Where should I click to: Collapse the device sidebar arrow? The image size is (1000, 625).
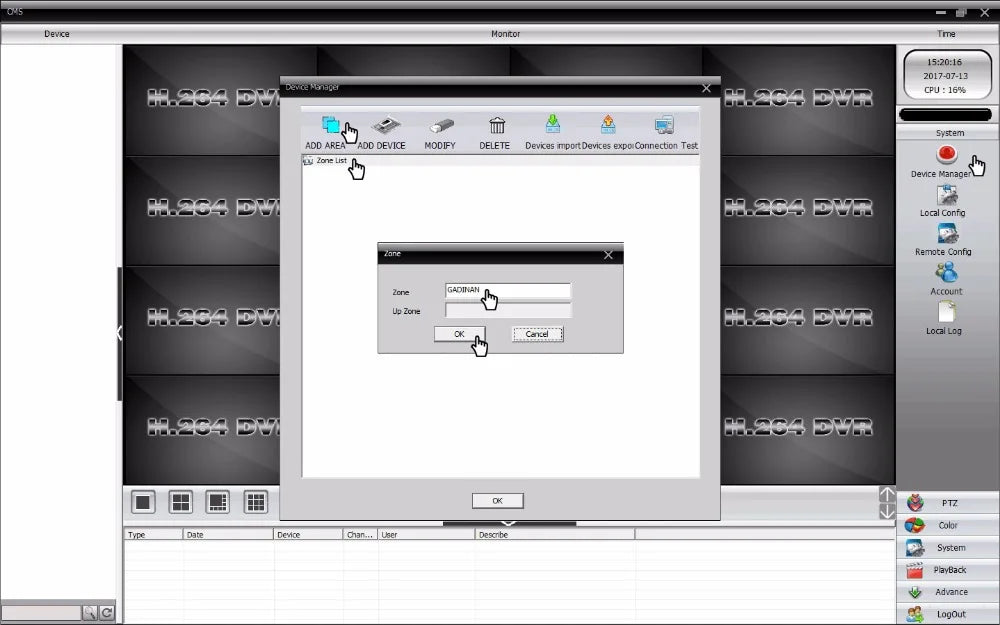(119, 333)
